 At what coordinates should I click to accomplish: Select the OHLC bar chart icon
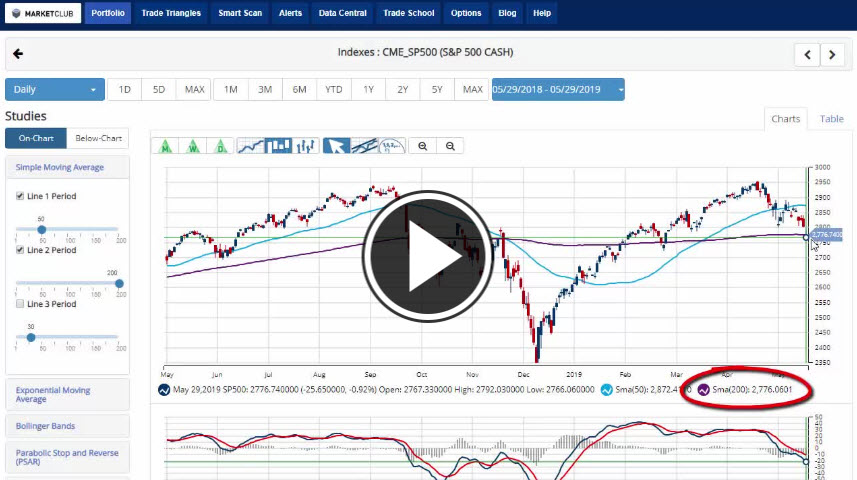306,146
